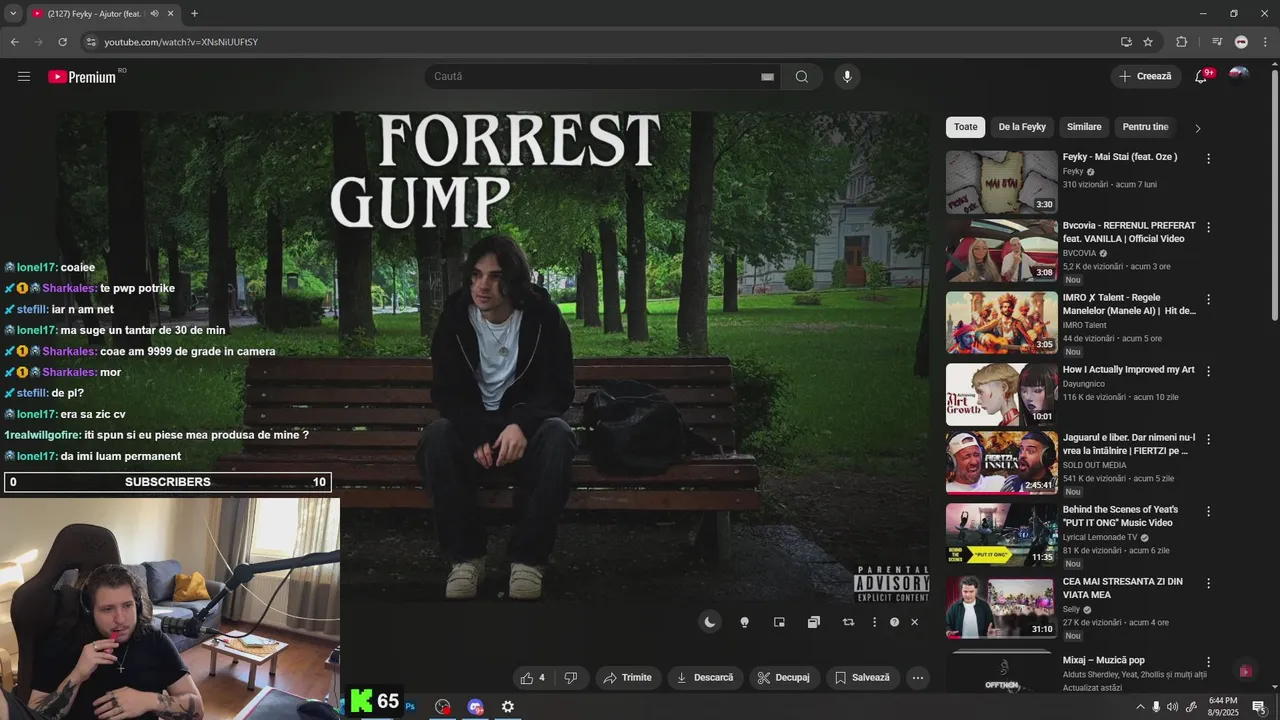This screenshot has height=720, width=1280.
Task: Download the video with Descarcă
Action: 705,678
